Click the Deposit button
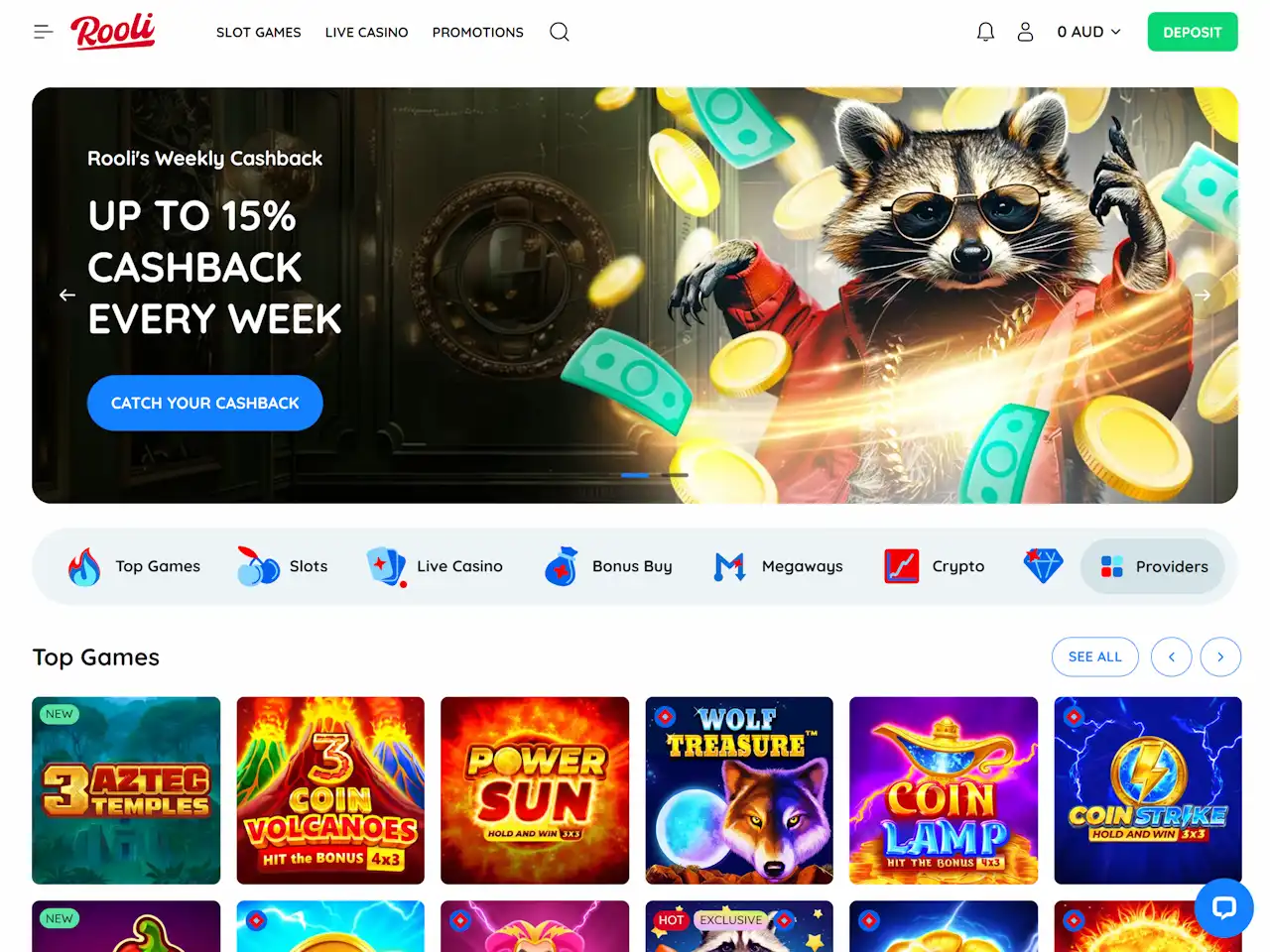 (1193, 32)
